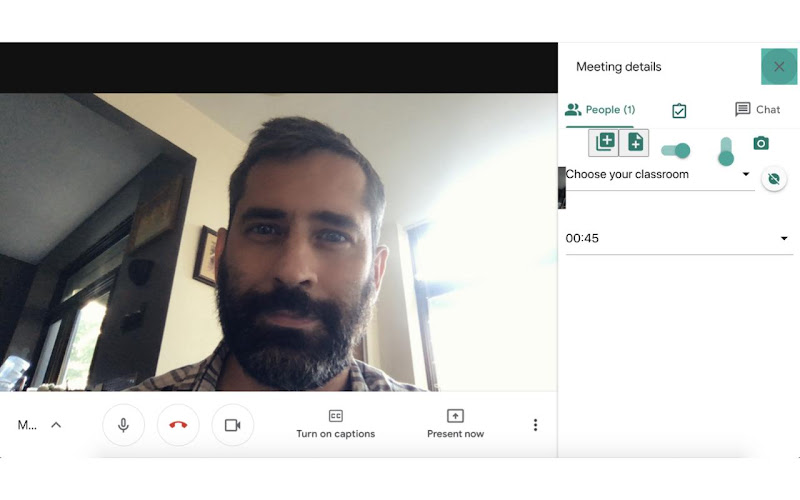Viewport: 800px width, 500px height.
Task: Close the Meeting details panel
Action: pyautogui.click(x=779, y=67)
